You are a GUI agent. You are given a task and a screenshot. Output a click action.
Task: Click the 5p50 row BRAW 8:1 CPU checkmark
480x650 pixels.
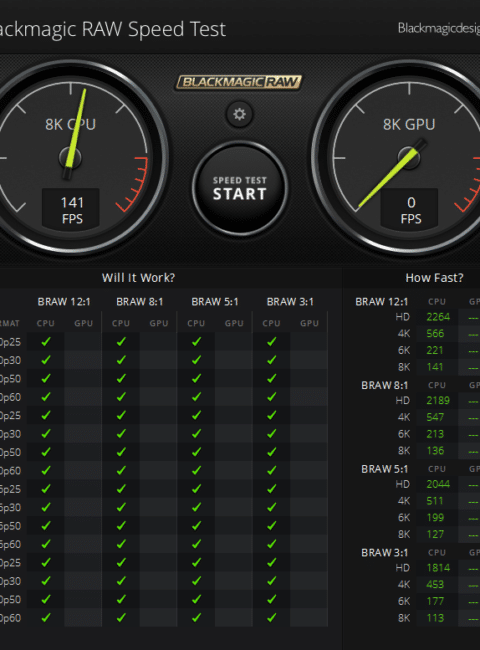click(121, 526)
